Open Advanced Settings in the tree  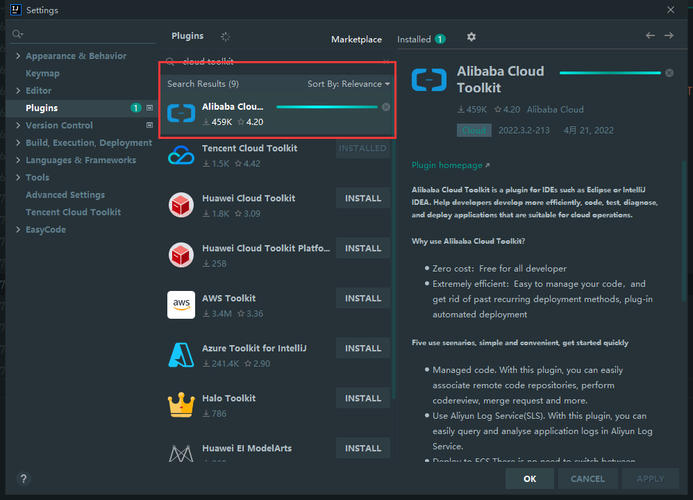[65, 195]
